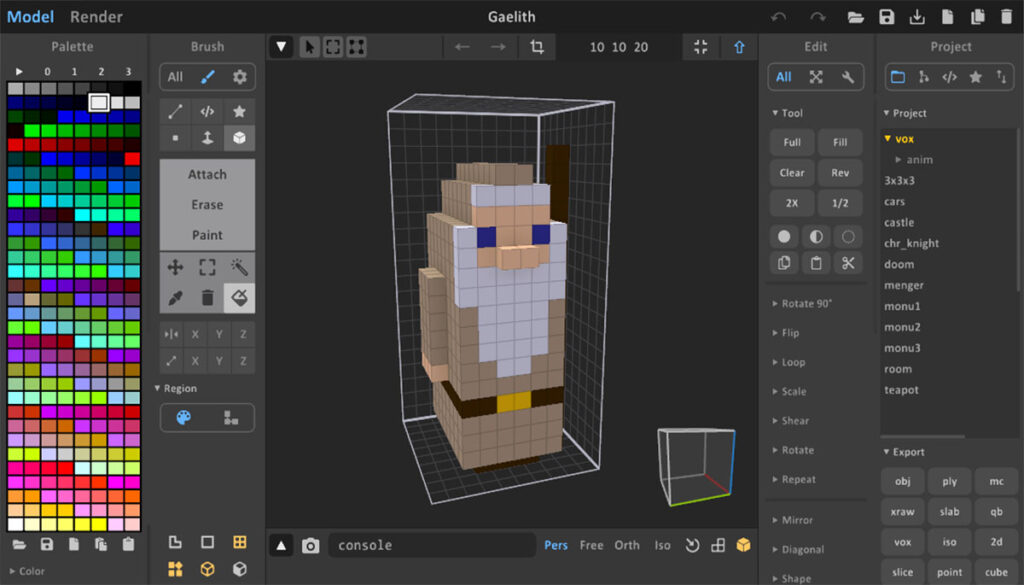Select the star brush icon
The width and height of the screenshot is (1024, 585).
coord(239,112)
